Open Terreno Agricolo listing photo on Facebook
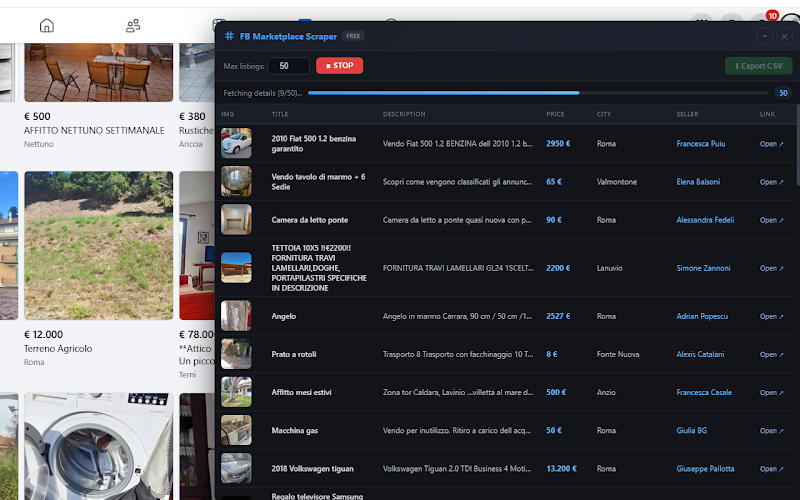This screenshot has height=500, width=800. pyautogui.click(x=98, y=245)
